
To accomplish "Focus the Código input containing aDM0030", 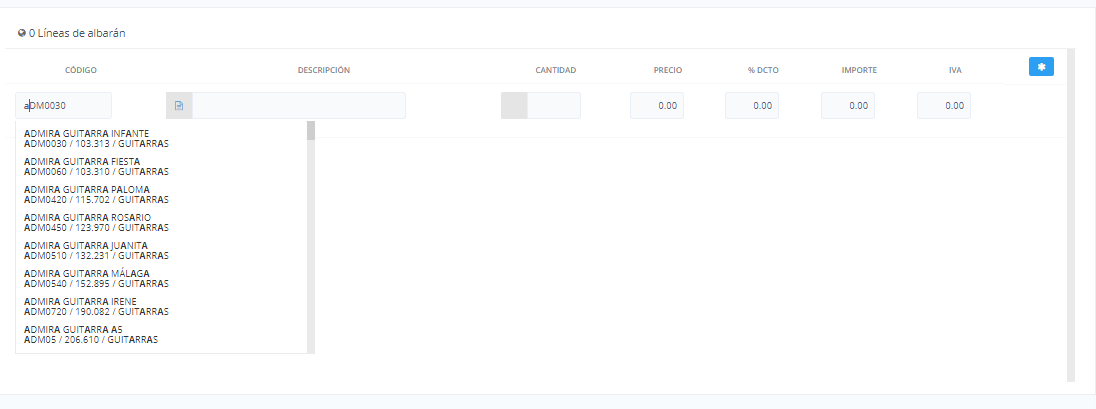I will tap(64, 106).
